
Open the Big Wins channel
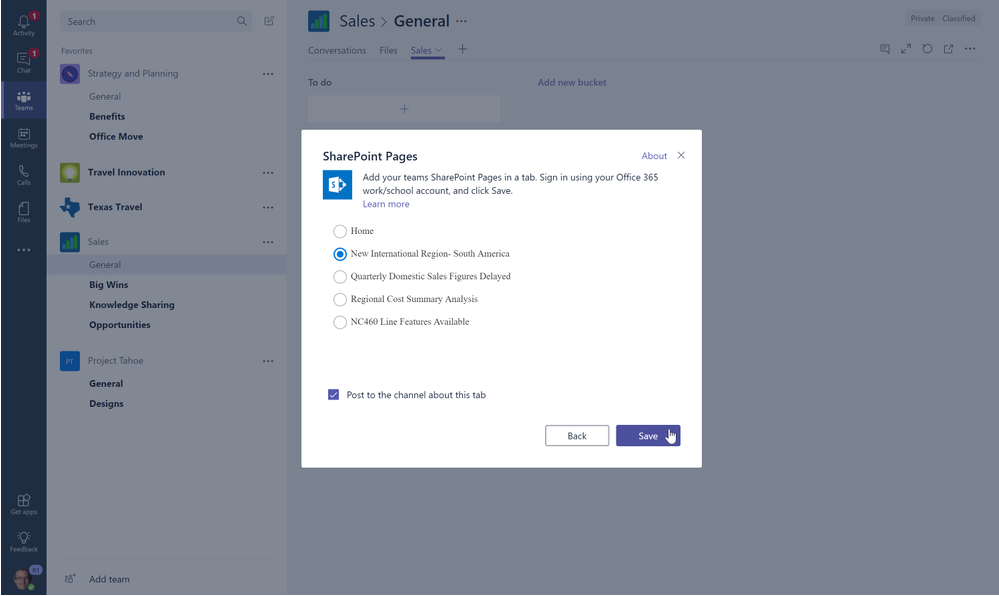click(108, 285)
